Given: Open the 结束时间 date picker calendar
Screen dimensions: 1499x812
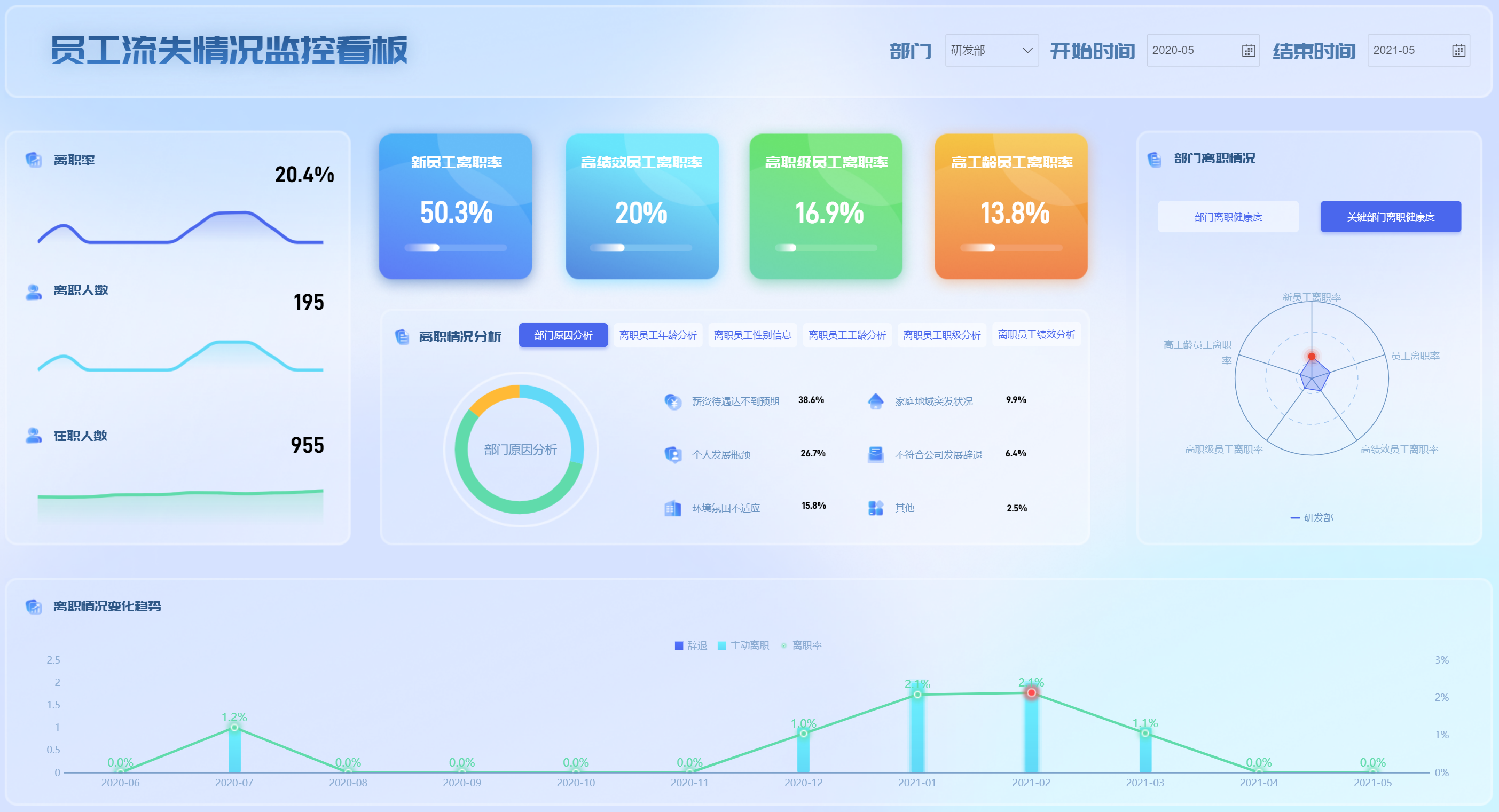Looking at the screenshot, I should 1458,51.
